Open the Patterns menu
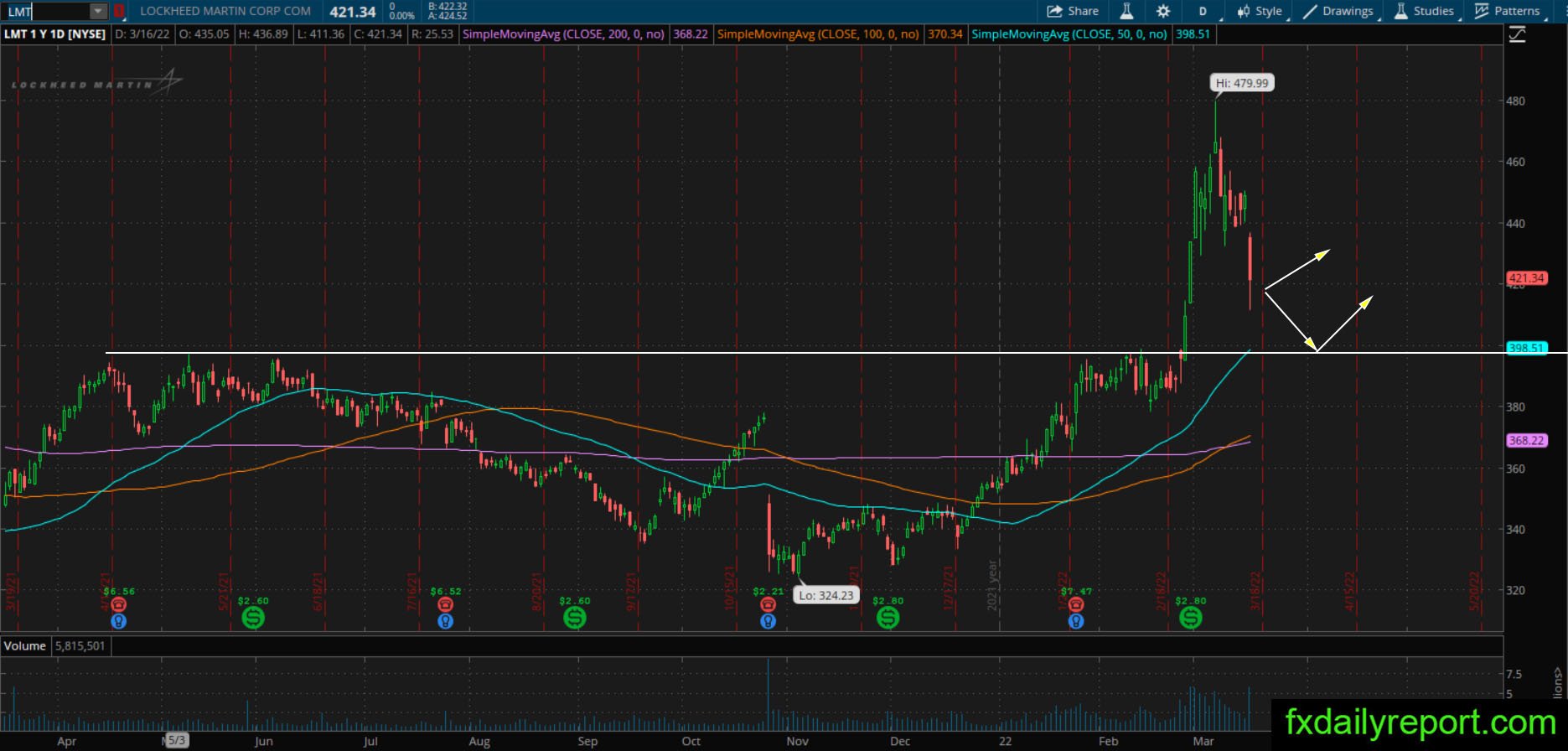 click(1508, 11)
